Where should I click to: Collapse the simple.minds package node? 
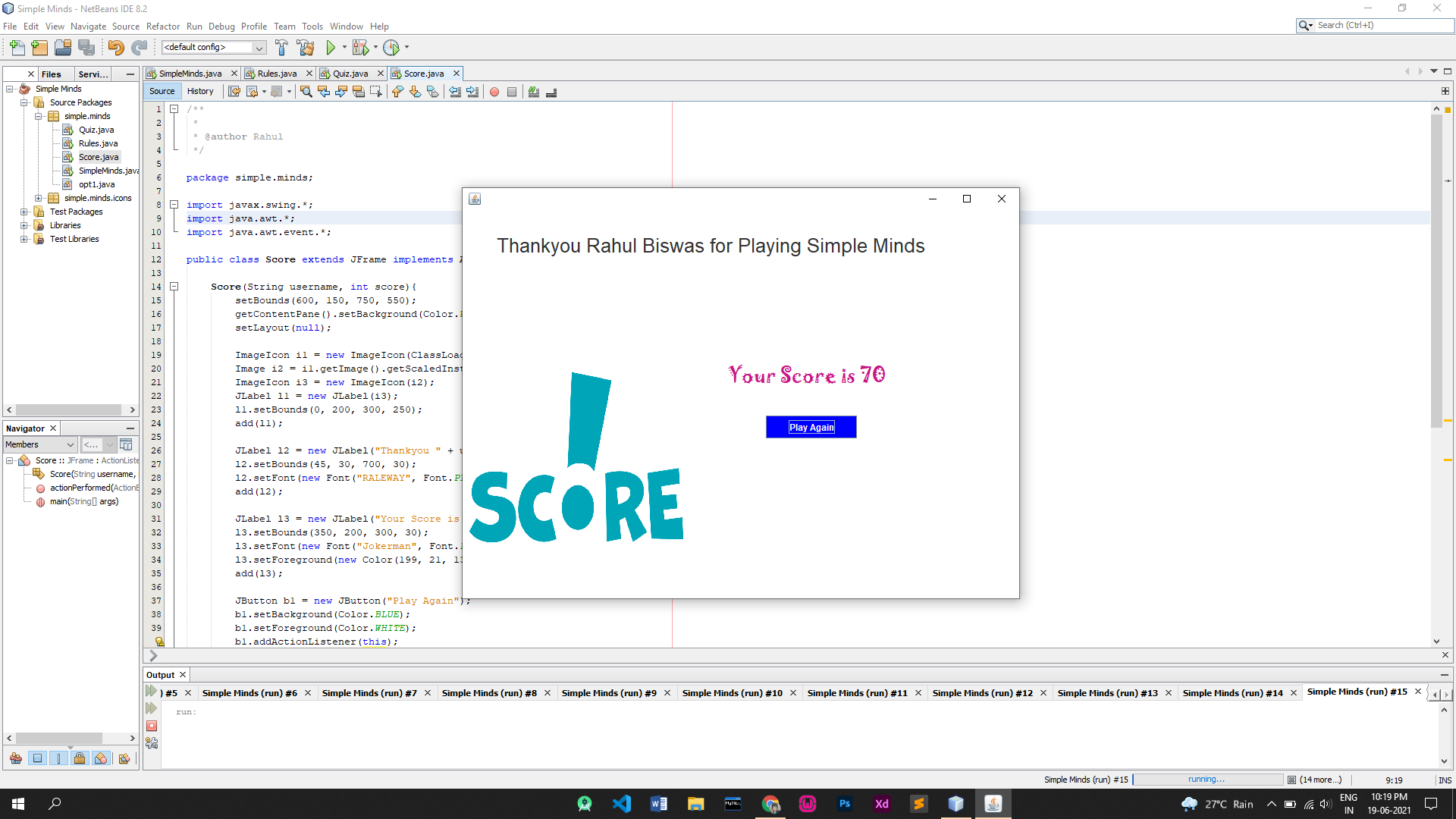[39, 116]
